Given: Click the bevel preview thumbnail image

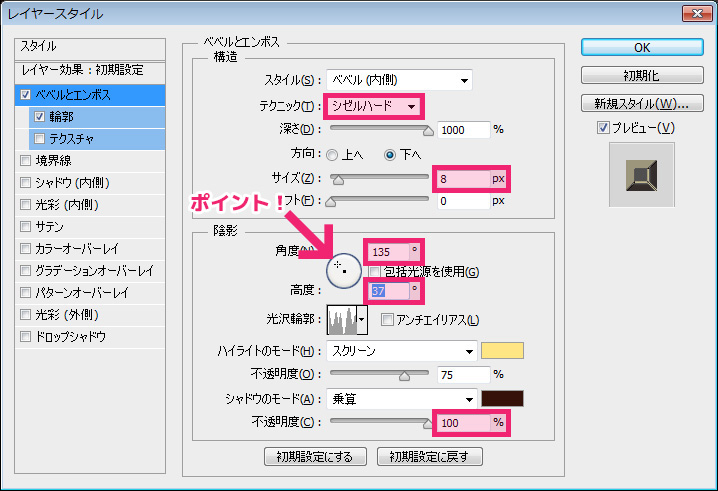Looking at the screenshot, I should (641, 175).
